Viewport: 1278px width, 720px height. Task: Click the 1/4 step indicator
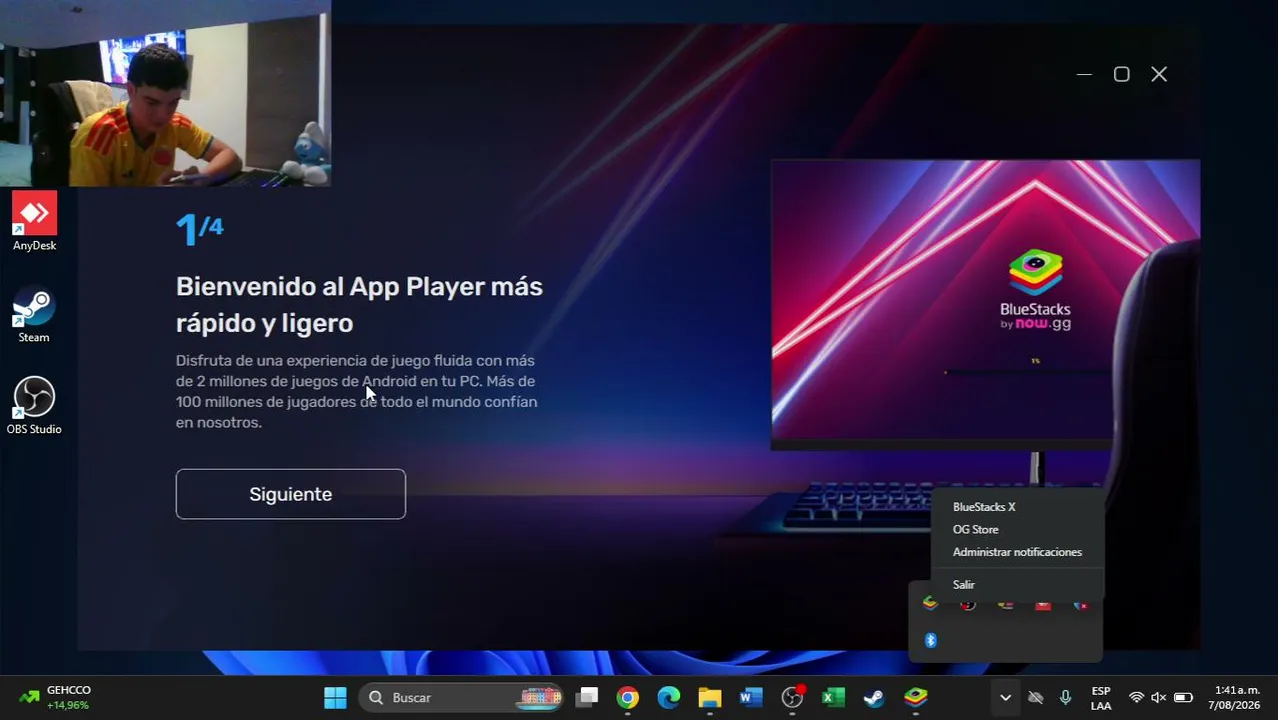click(200, 229)
